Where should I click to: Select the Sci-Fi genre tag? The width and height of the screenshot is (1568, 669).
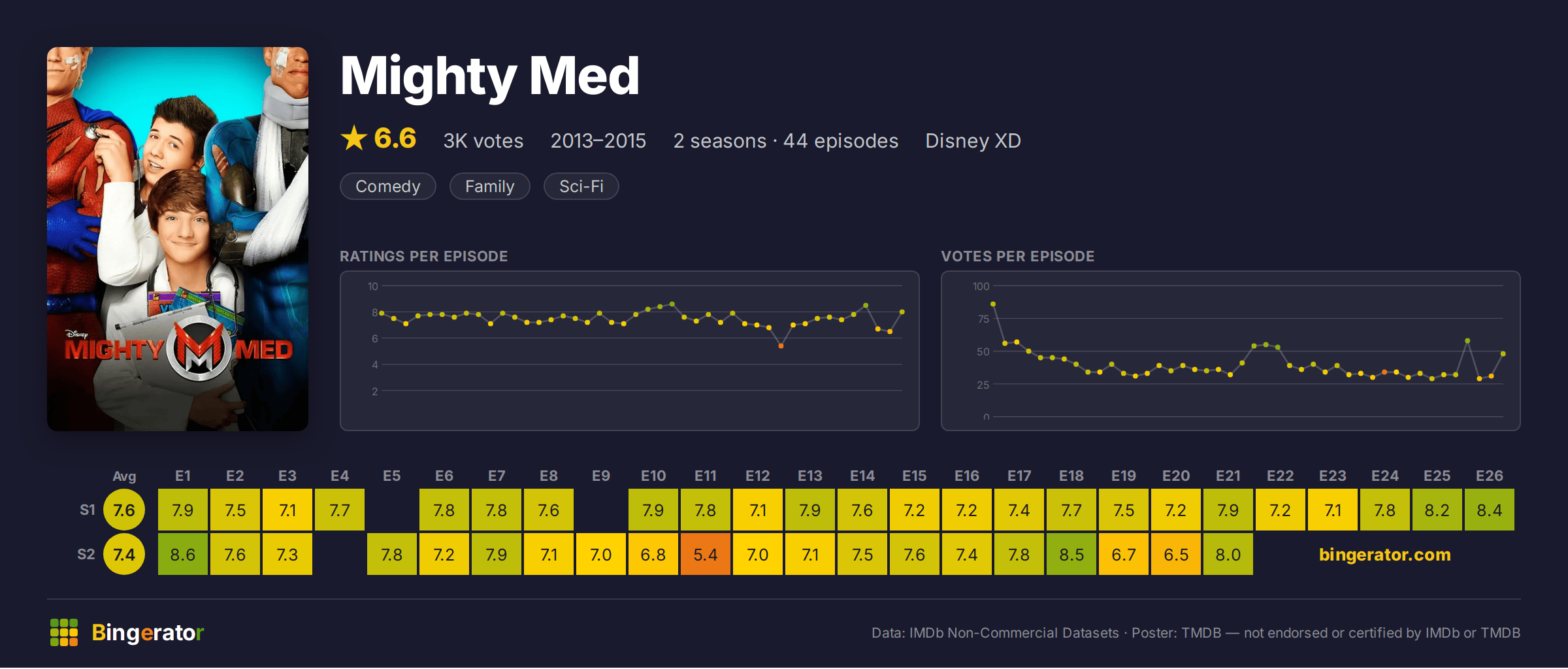point(581,186)
